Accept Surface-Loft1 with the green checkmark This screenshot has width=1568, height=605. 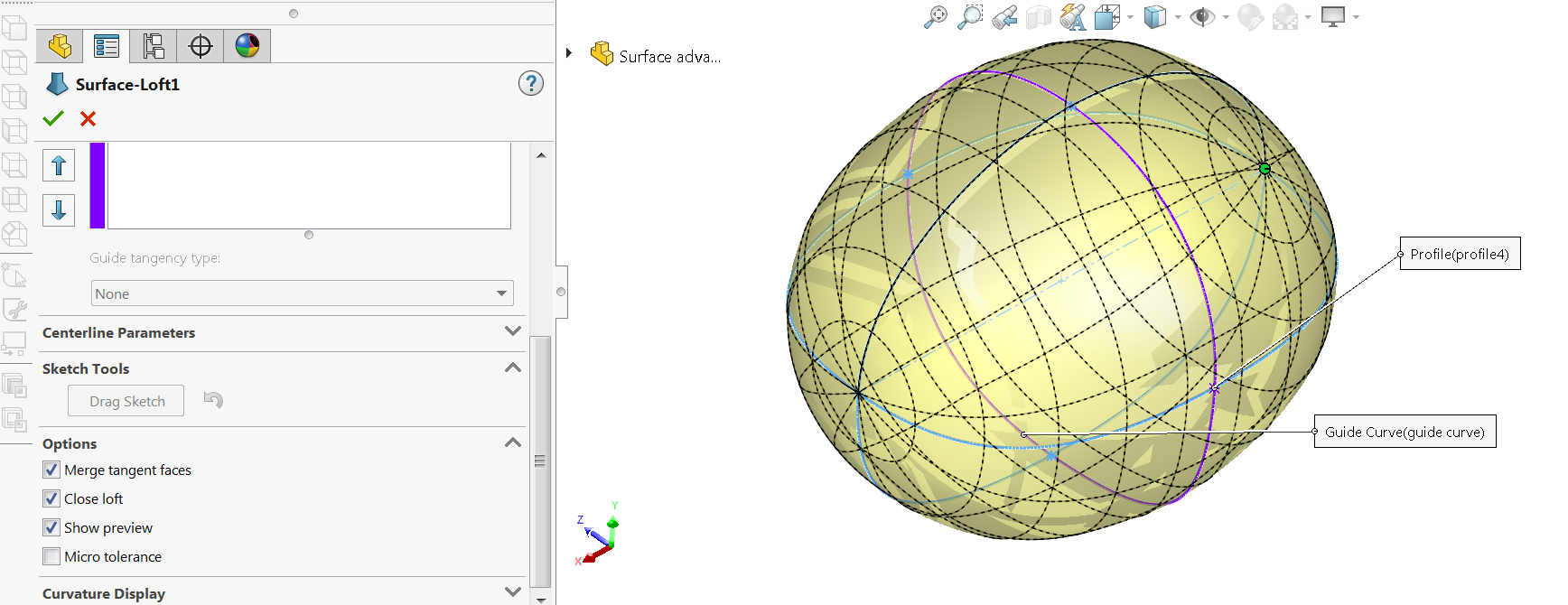point(53,118)
